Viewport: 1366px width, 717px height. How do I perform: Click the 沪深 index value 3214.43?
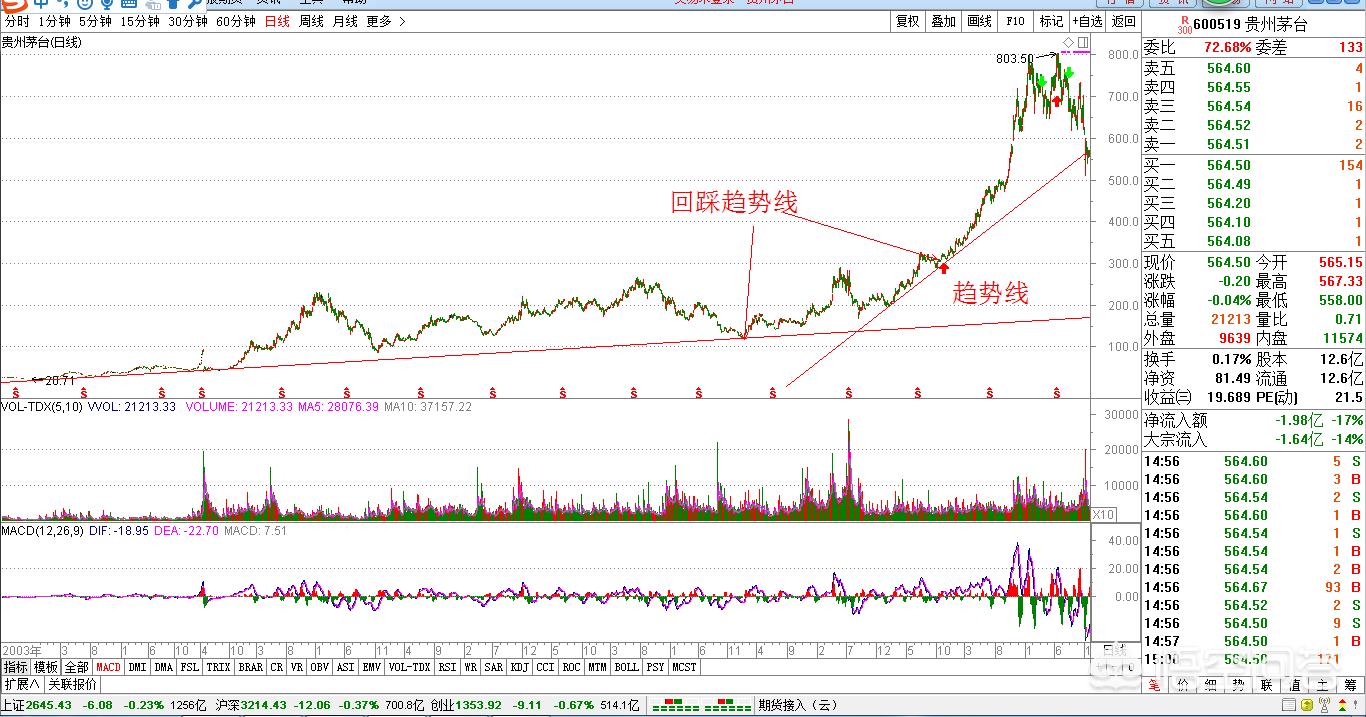click(266, 706)
